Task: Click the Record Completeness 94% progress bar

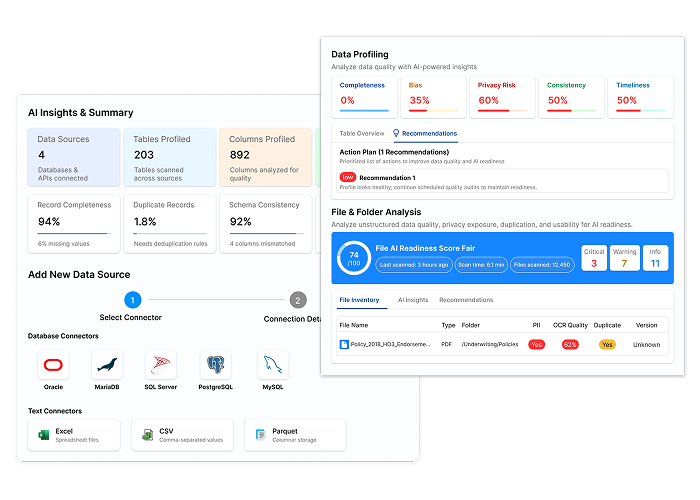Action: tap(74, 233)
